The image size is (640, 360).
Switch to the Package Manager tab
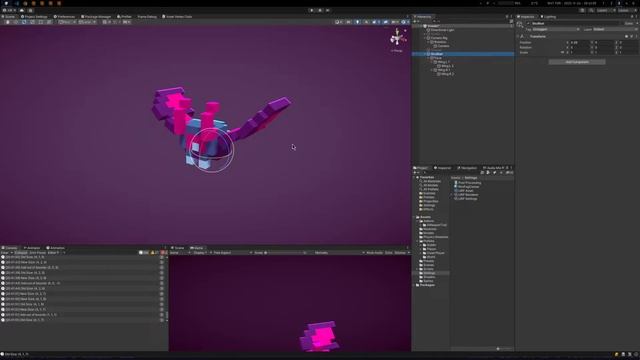[96, 17]
